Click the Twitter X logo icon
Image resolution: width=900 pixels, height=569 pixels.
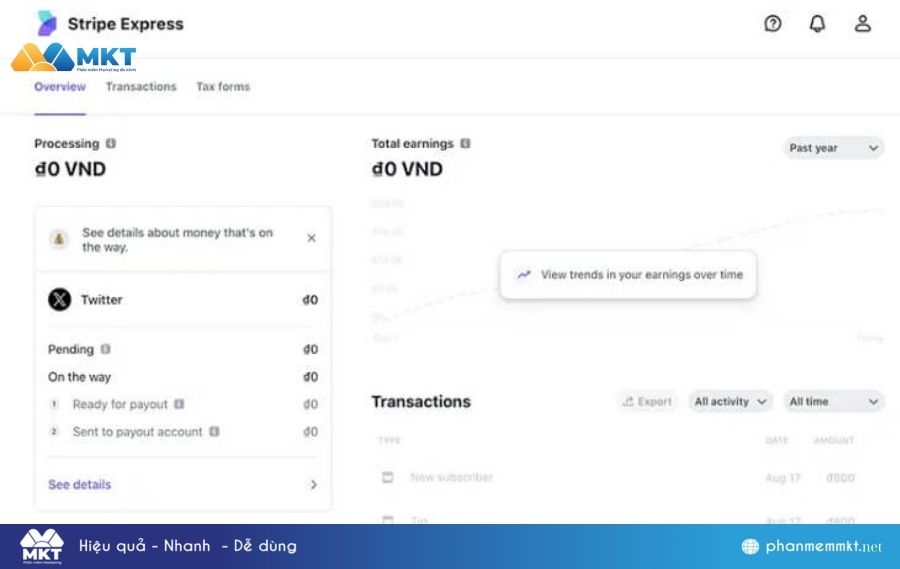(60, 299)
